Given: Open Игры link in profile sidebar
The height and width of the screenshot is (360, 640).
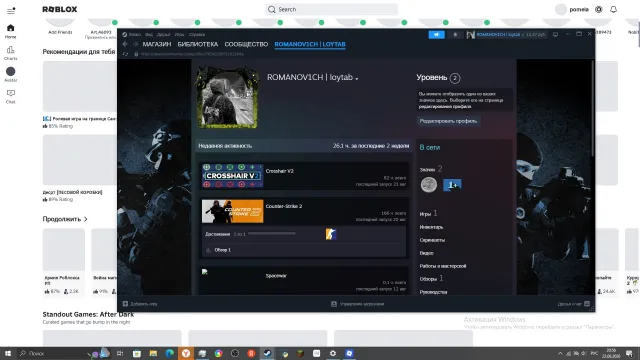Looking at the screenshot, I should (425, 214).
